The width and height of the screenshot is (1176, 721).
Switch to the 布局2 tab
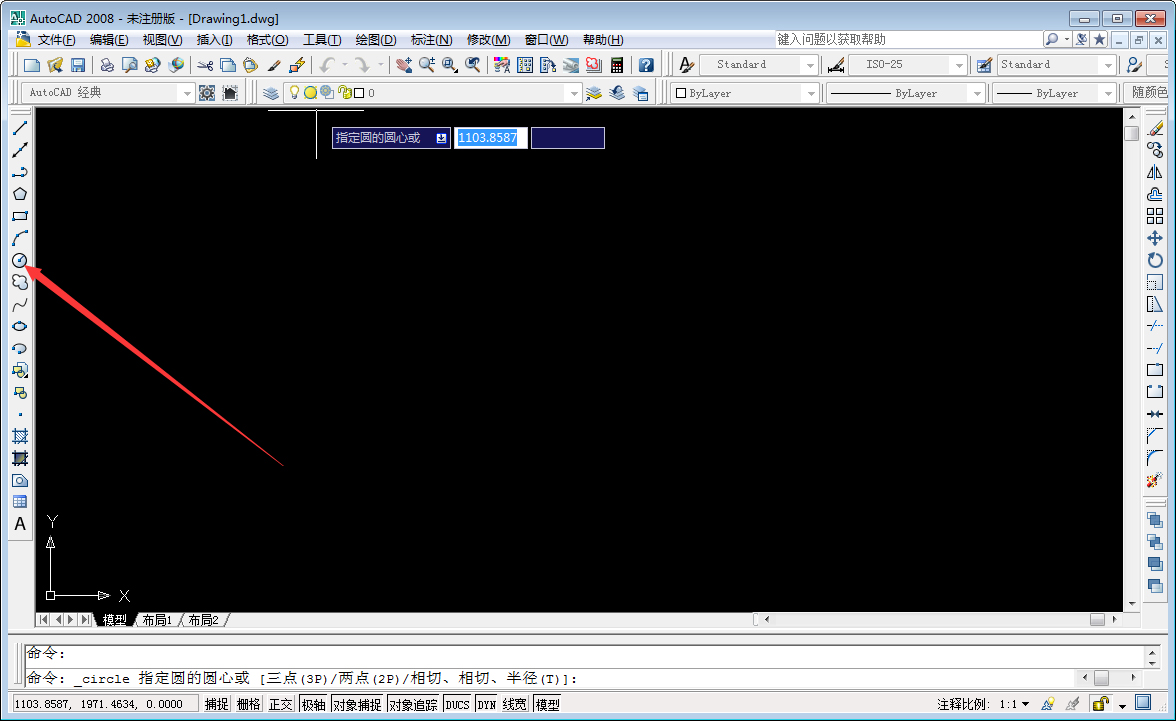(203, 620)
